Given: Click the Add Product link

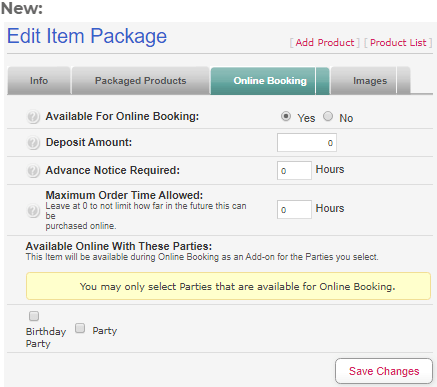Looking at the screenshot, I should [325, 43].
